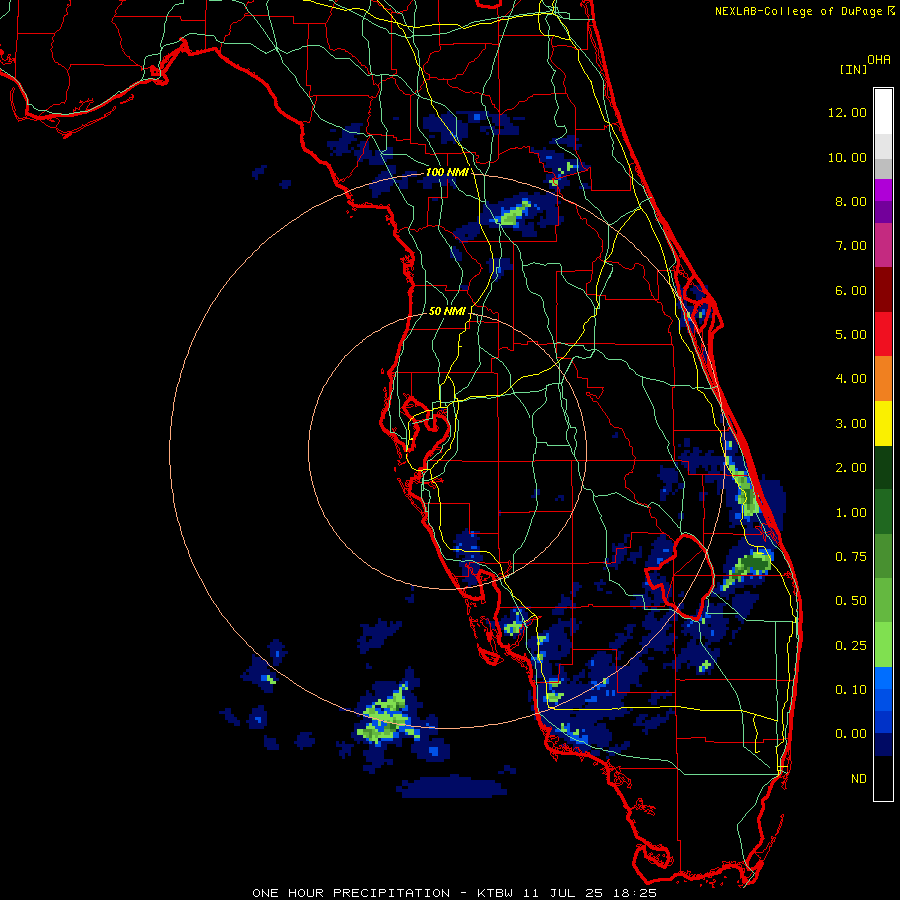900x900 pixels.
Task: Click the 0.50 legend value
Action: click(851, 601)
